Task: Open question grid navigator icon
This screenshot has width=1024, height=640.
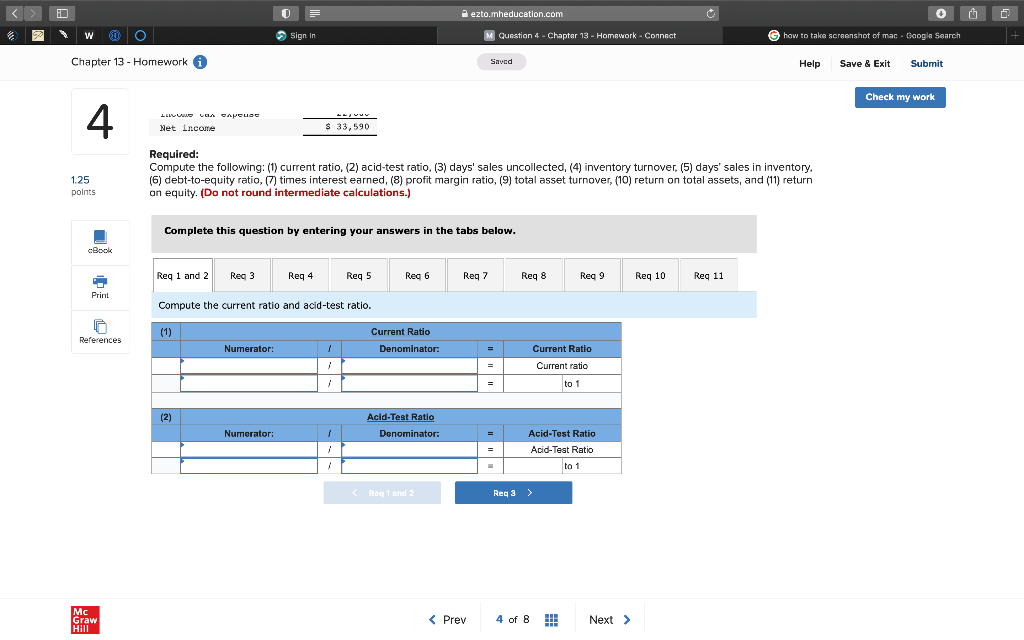Action: (551, 620)
